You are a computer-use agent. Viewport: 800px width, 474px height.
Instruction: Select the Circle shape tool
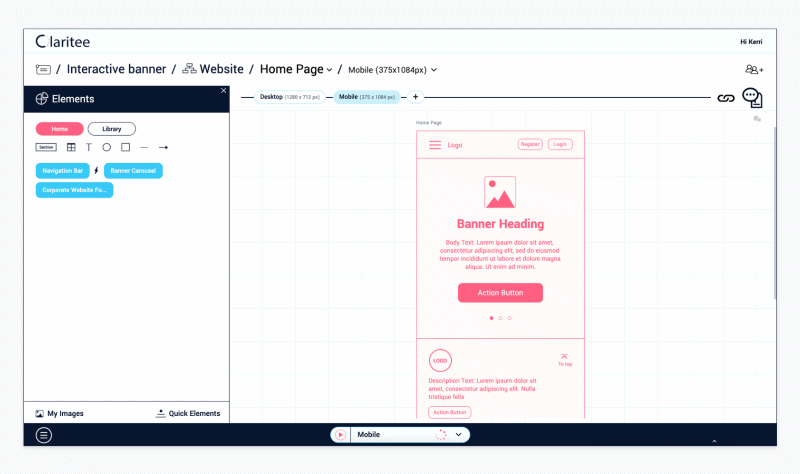pyautogui.click(x=107, y=147)
